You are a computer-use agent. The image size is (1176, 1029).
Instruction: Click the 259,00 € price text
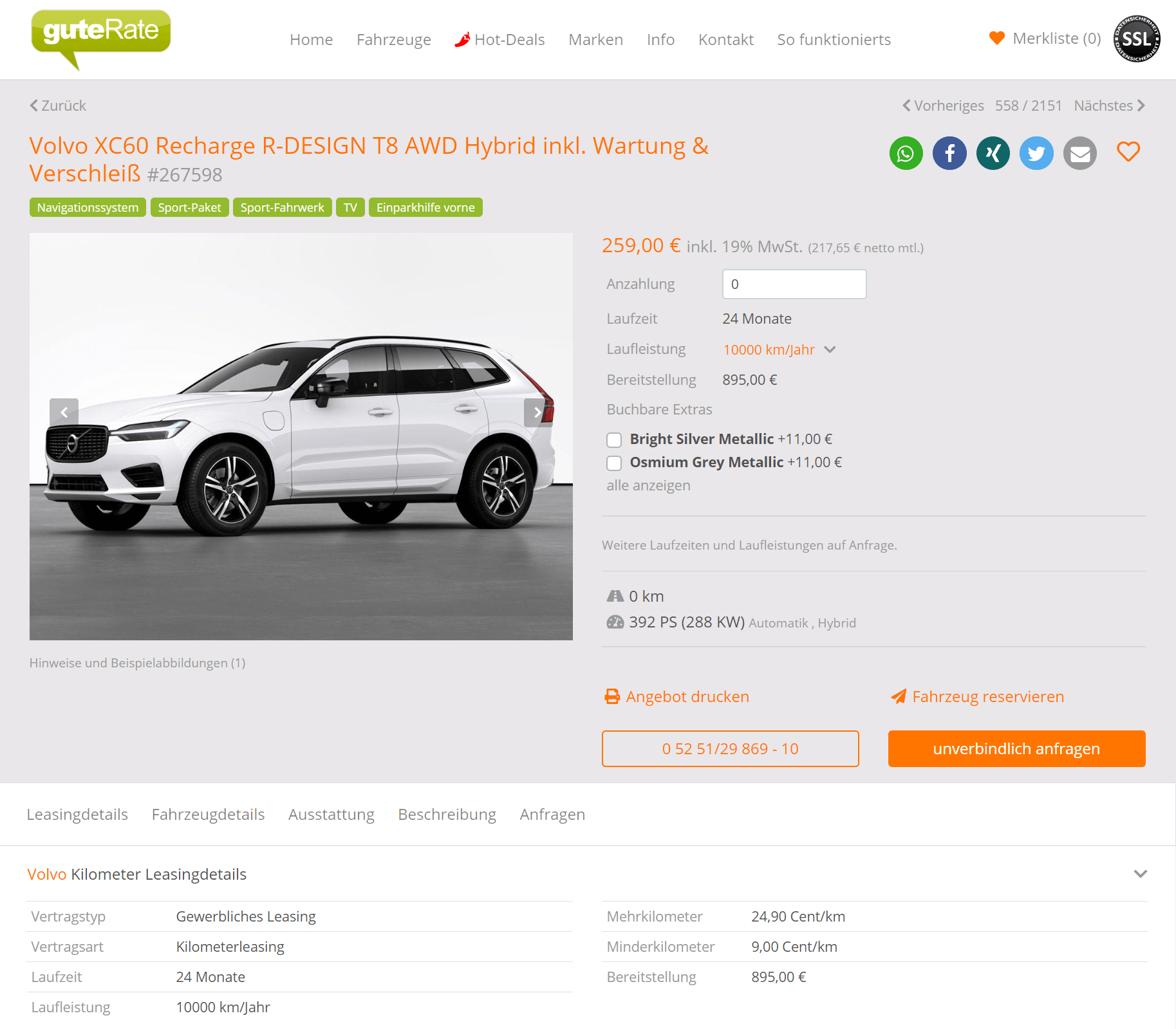641,245
